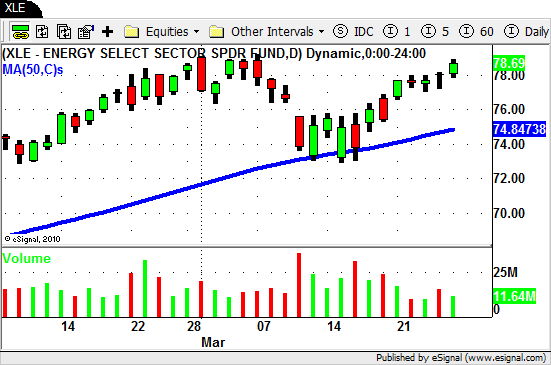The width and height of the screenshot is (551, 365).
Task: Click the Equities folder icon
Action: (131, 32)
